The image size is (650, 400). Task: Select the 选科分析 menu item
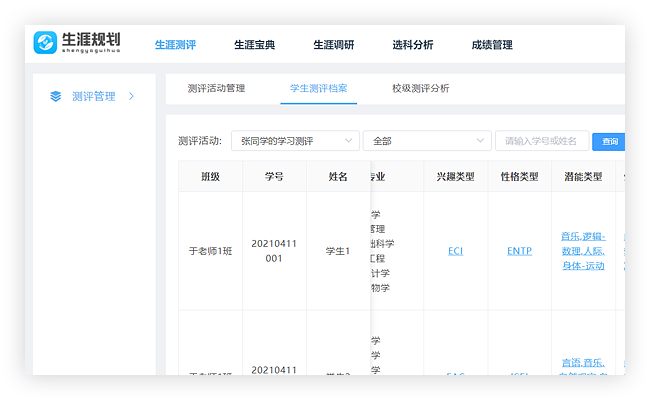coord(413,45)
